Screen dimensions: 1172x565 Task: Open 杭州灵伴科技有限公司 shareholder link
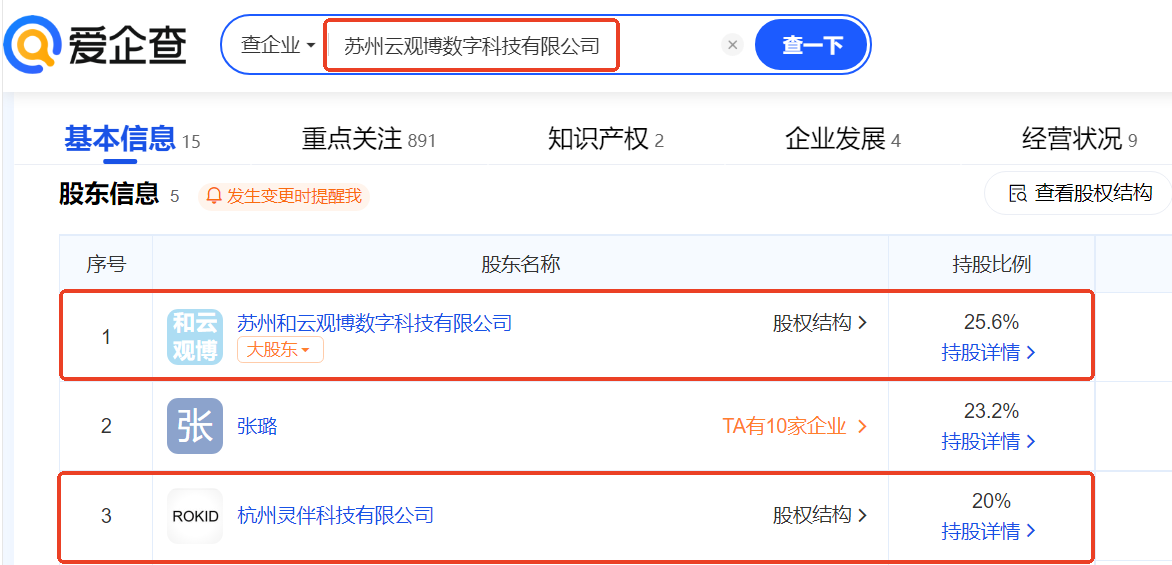tap(336, 516)
